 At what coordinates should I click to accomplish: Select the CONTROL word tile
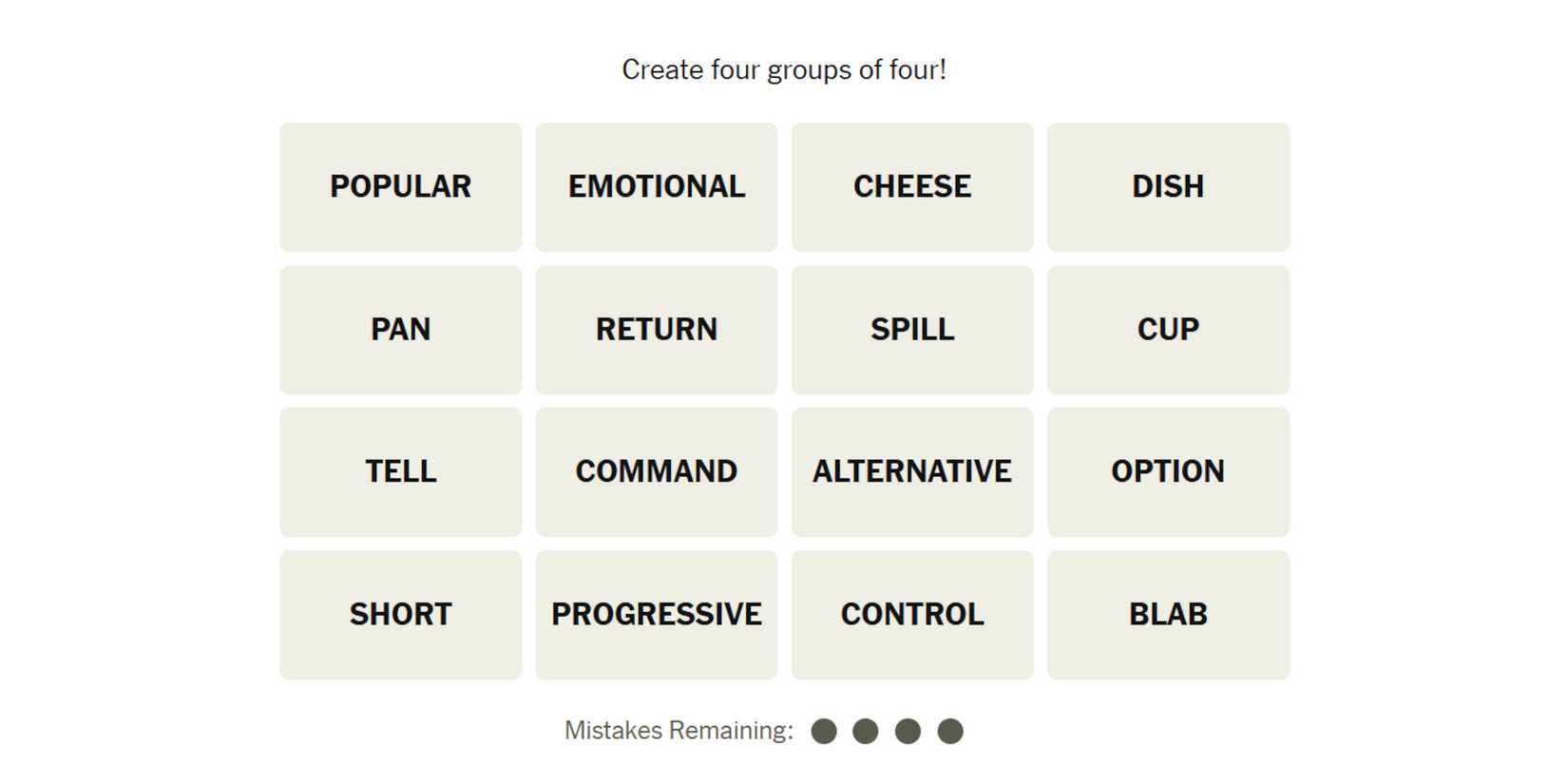coord(912,615)
